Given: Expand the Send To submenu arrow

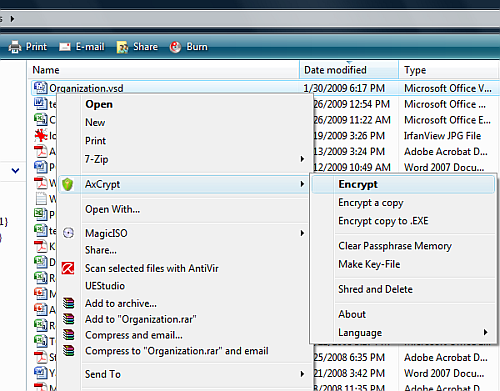Looking at the screenshot, I should click(302, 374).
